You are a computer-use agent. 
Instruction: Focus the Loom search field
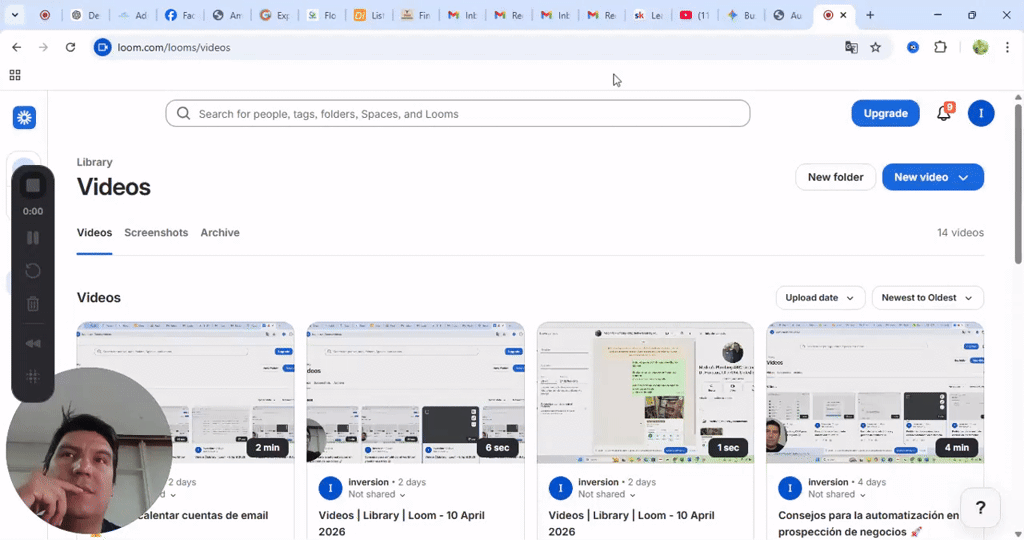point(458,114)
